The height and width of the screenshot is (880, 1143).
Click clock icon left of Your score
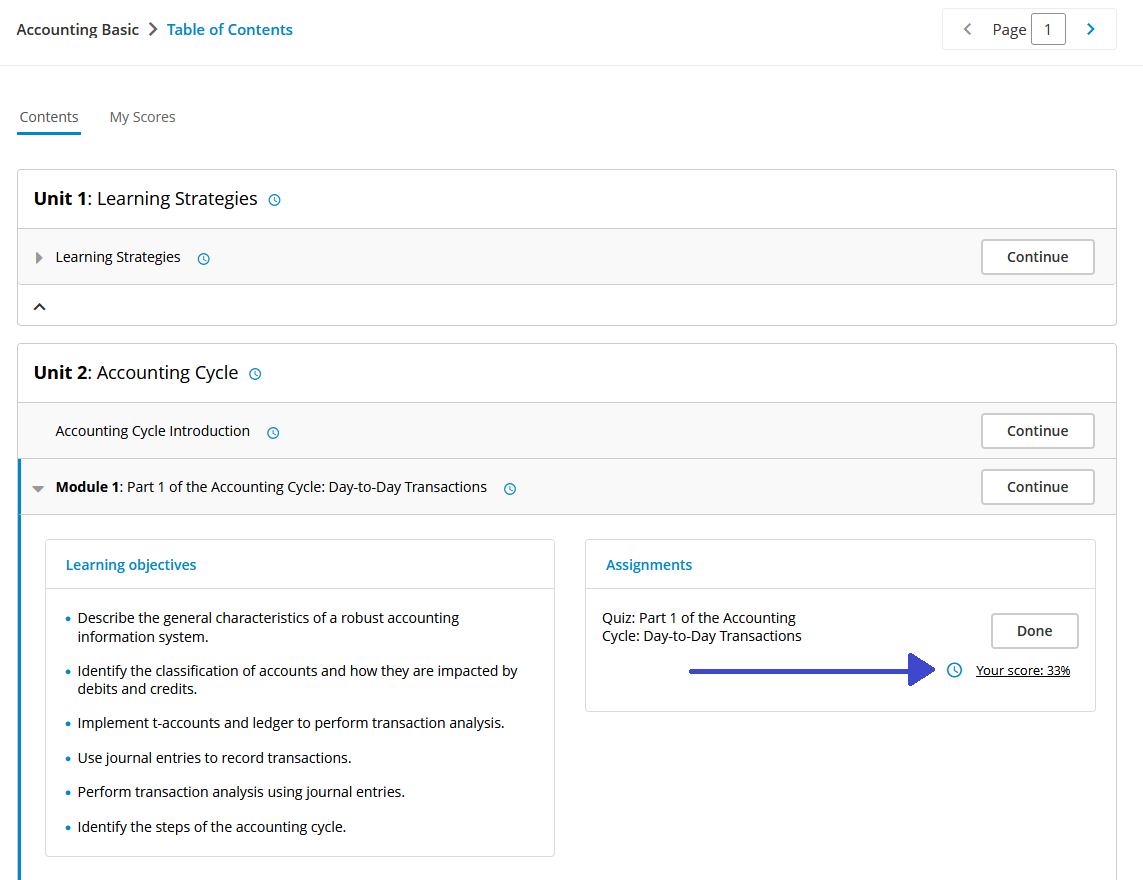point(954,670)
